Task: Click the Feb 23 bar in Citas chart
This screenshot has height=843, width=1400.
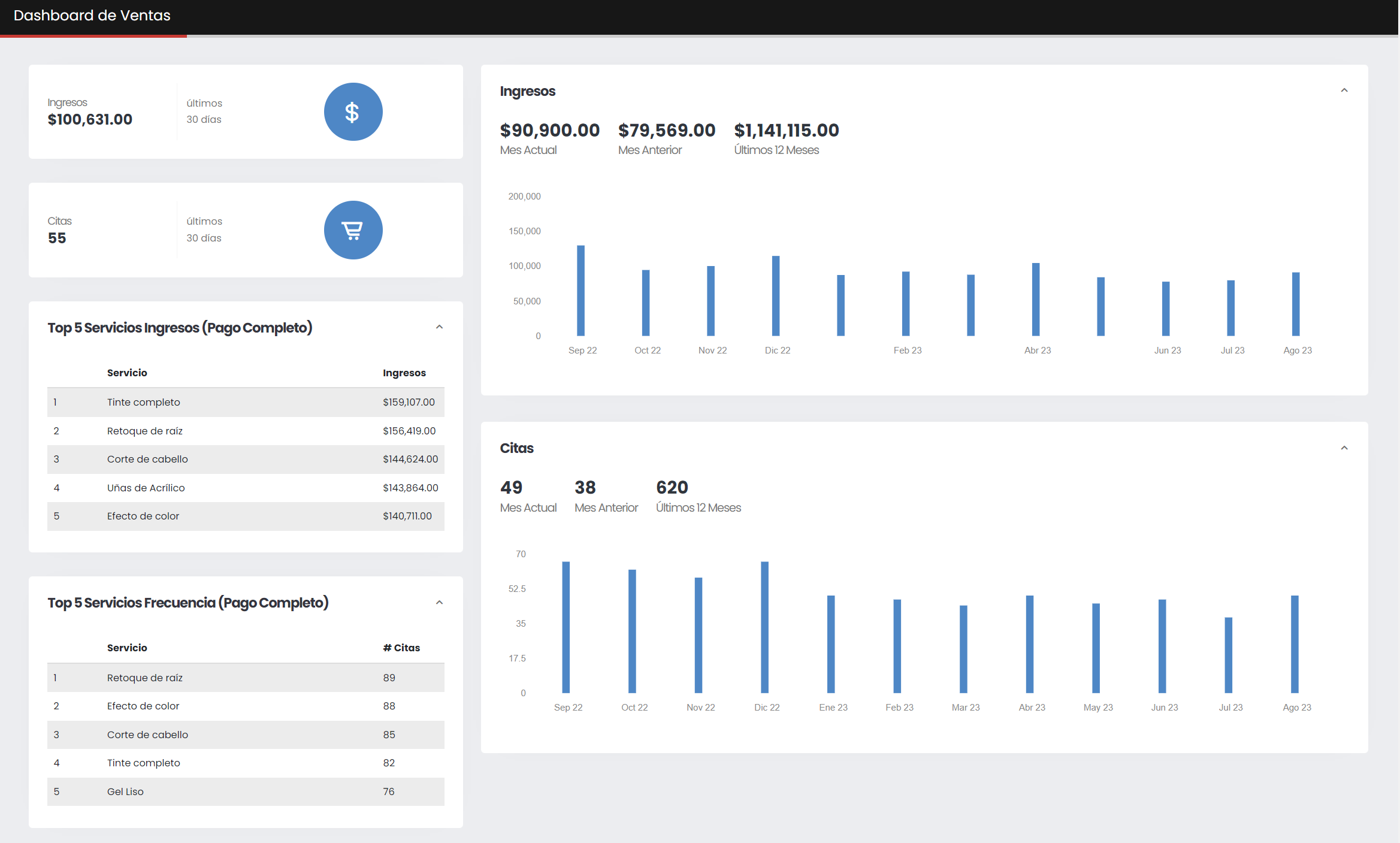Action: (897, 646)
